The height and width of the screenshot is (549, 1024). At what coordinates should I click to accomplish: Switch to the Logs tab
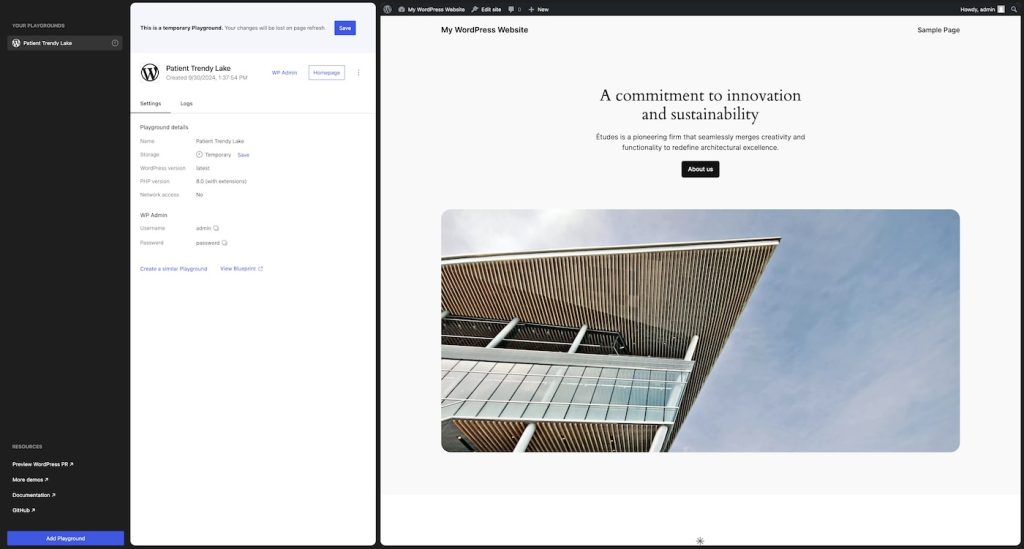tap(186, 104)
